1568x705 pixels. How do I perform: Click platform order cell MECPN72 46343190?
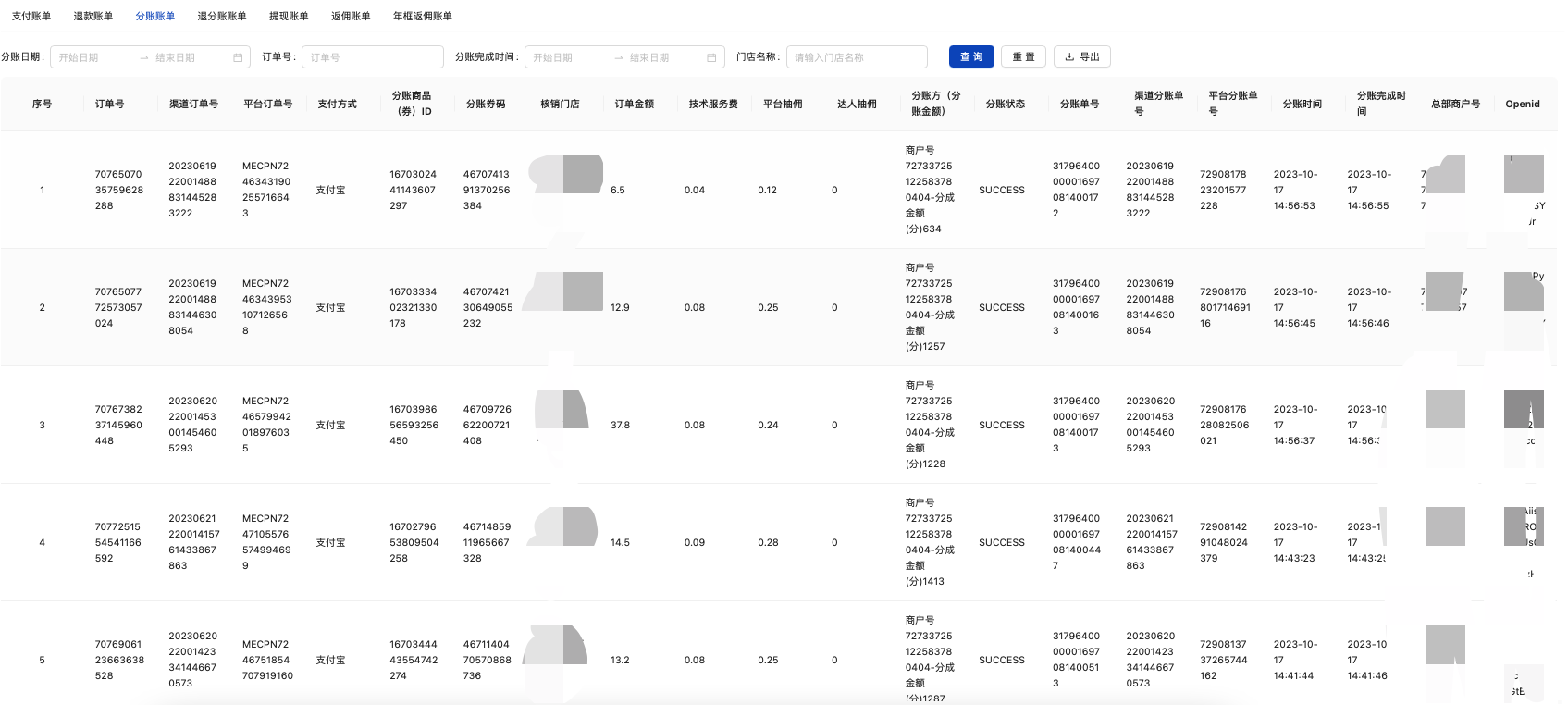coord(266,190)
